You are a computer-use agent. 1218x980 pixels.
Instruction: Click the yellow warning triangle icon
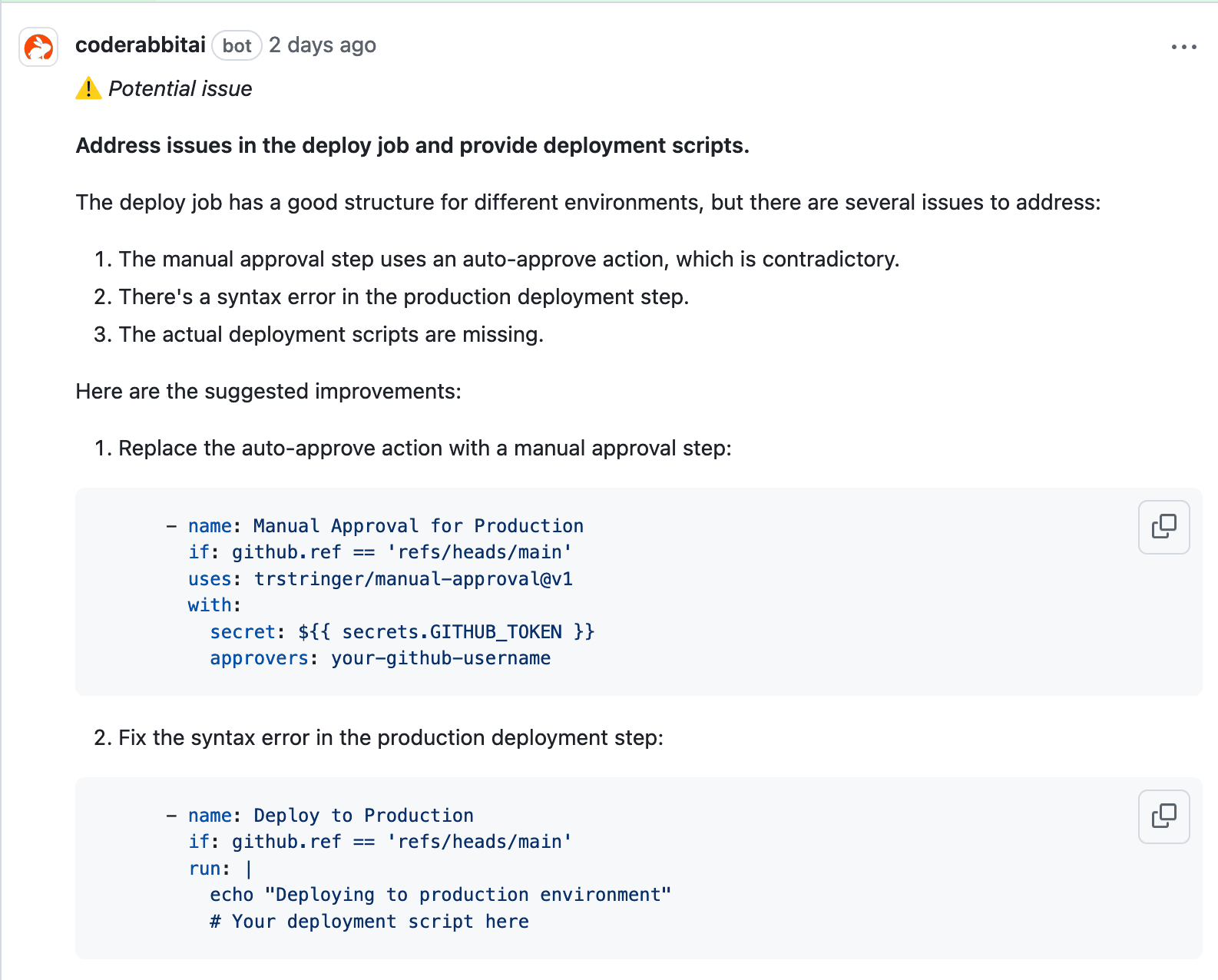tap(88, 89)
